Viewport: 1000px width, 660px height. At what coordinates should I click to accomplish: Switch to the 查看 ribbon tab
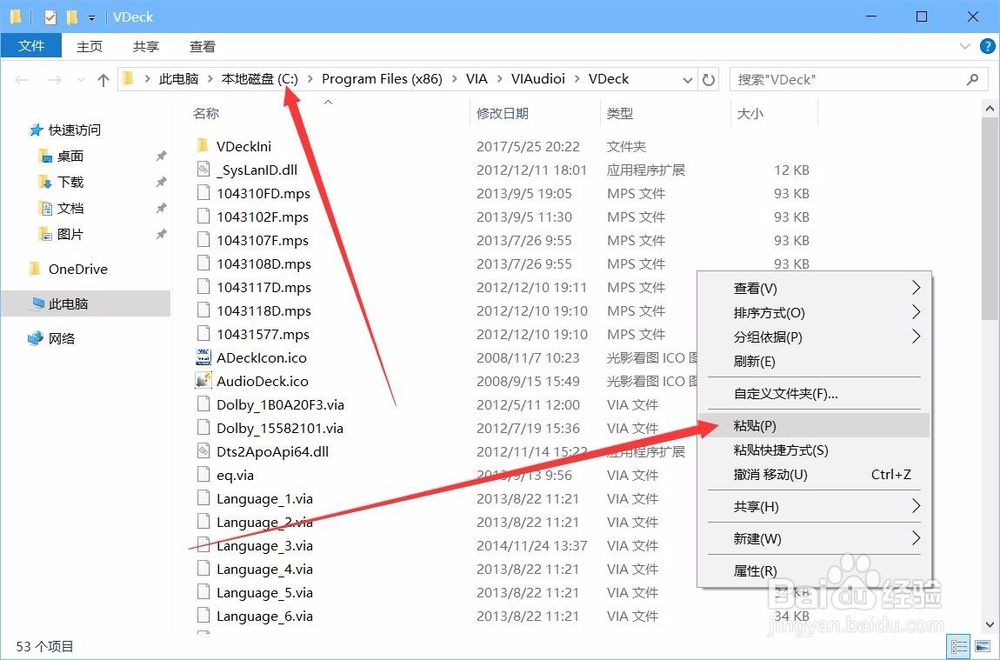click(x=200, y=45)
